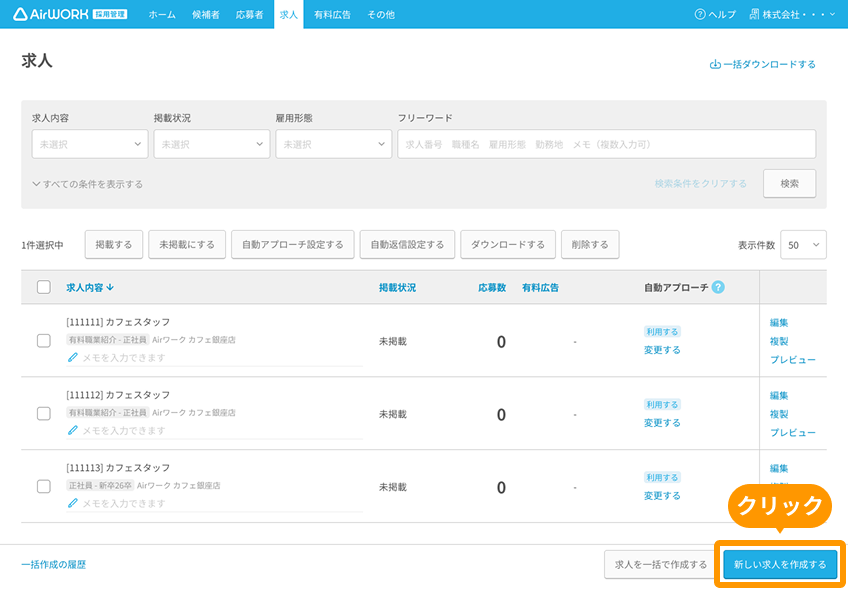
Task: Click プレビュー for job 111111
Action: 793,360
